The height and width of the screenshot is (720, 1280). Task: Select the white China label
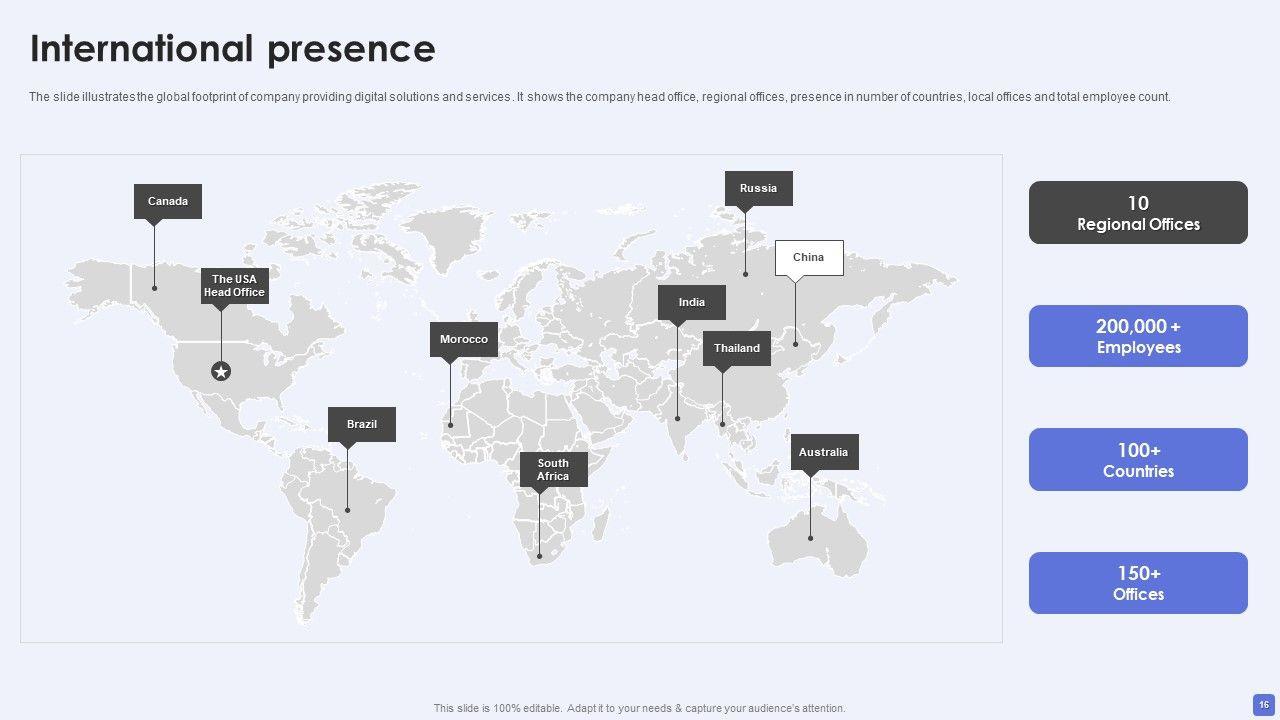coord(809,258)
